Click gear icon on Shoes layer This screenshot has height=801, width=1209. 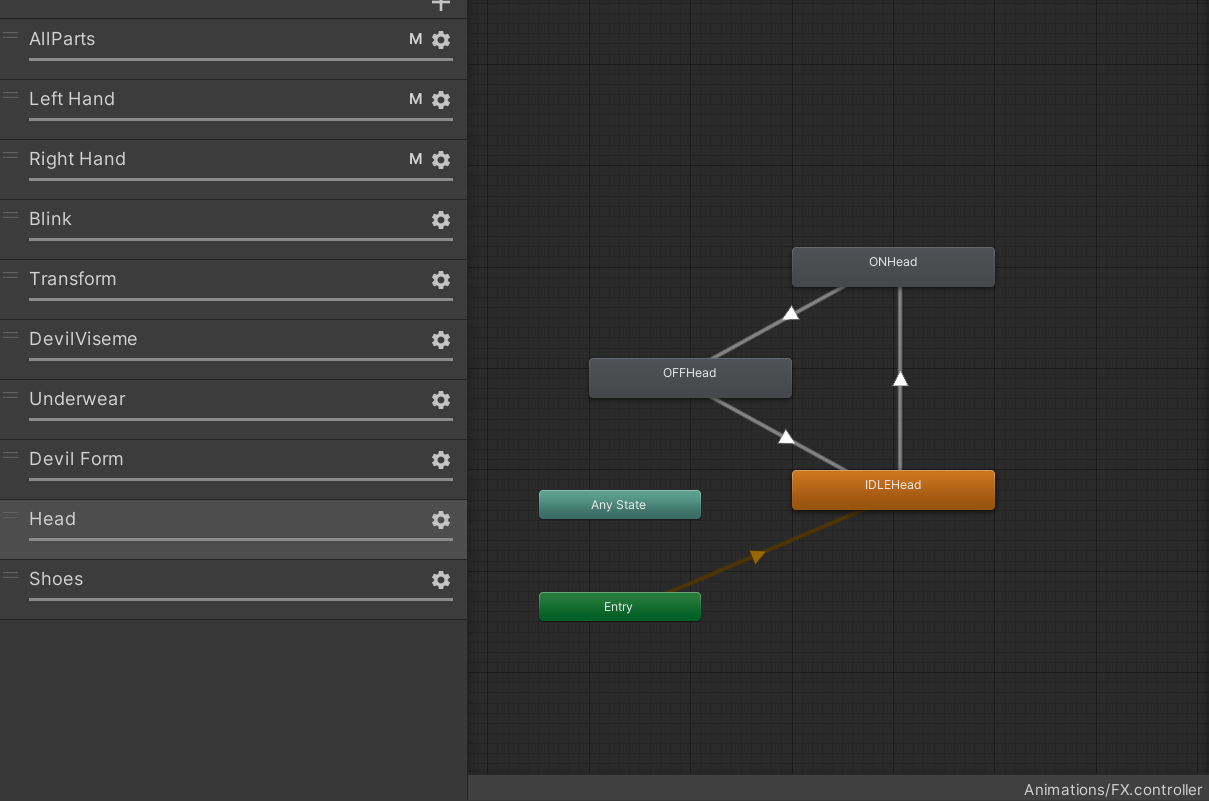coord(441,580)
